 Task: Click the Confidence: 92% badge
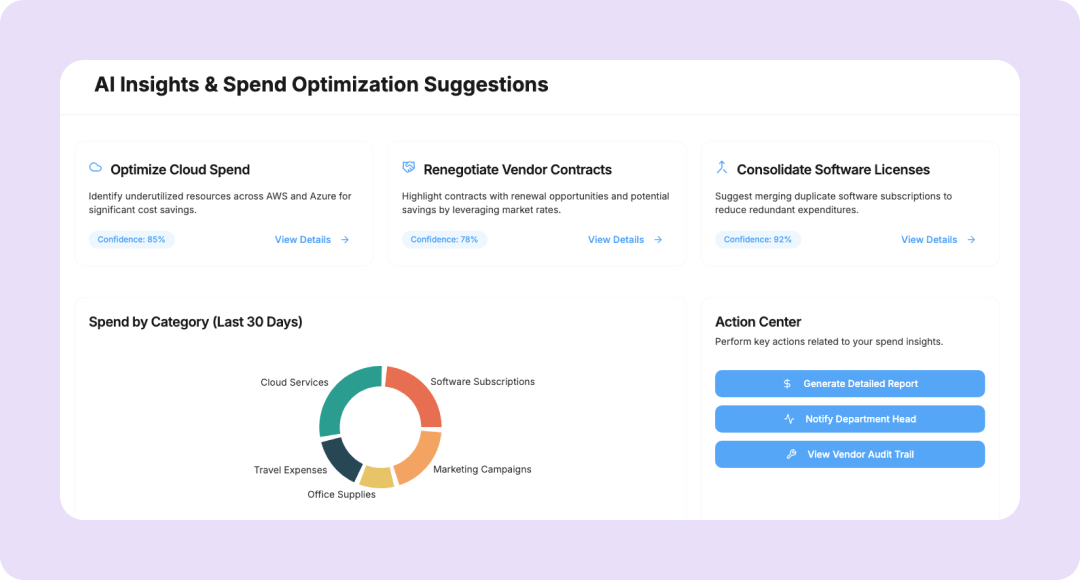(757, 240)
